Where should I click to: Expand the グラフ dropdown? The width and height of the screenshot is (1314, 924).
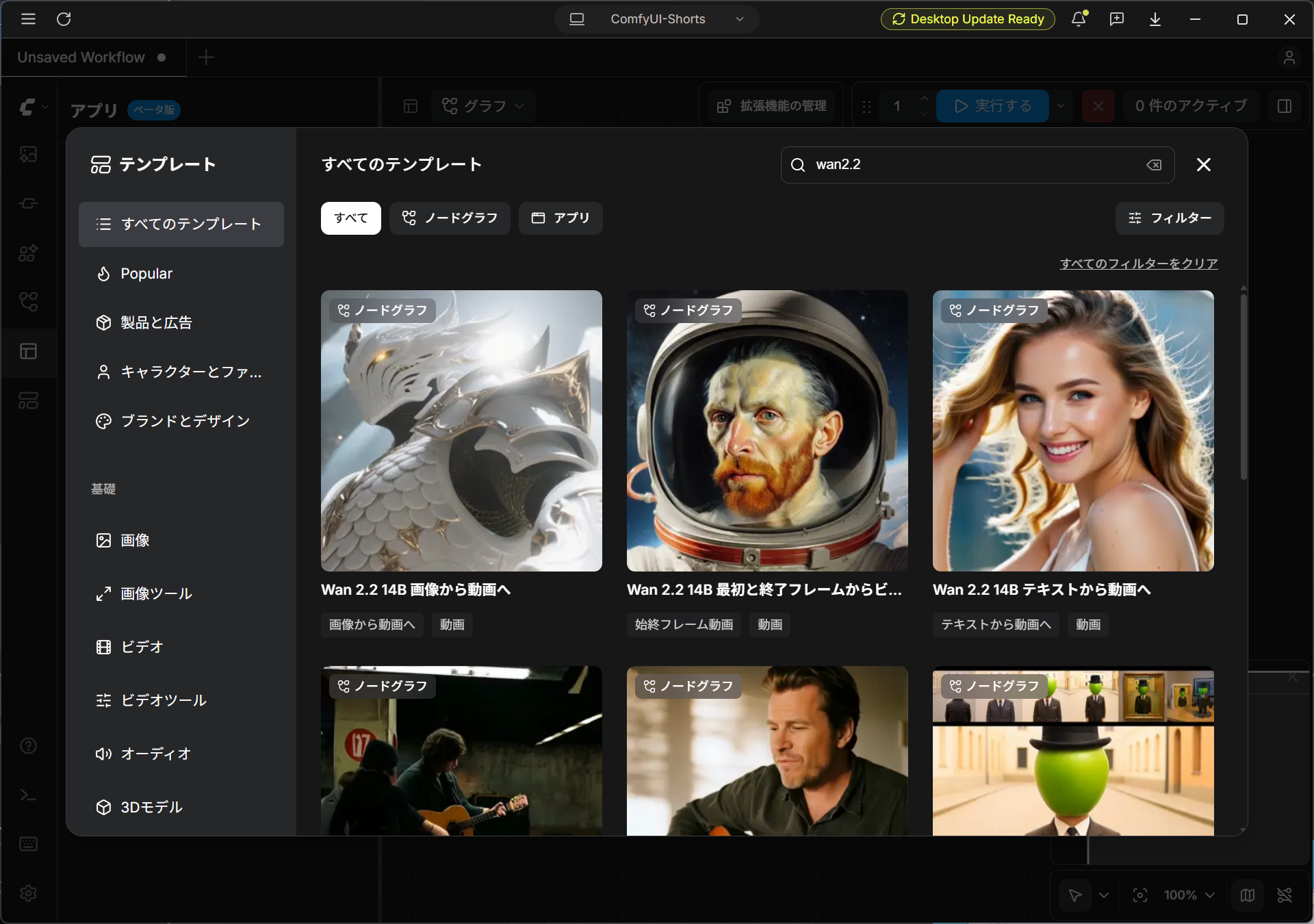pyautogui.click(x=484, y=106)
